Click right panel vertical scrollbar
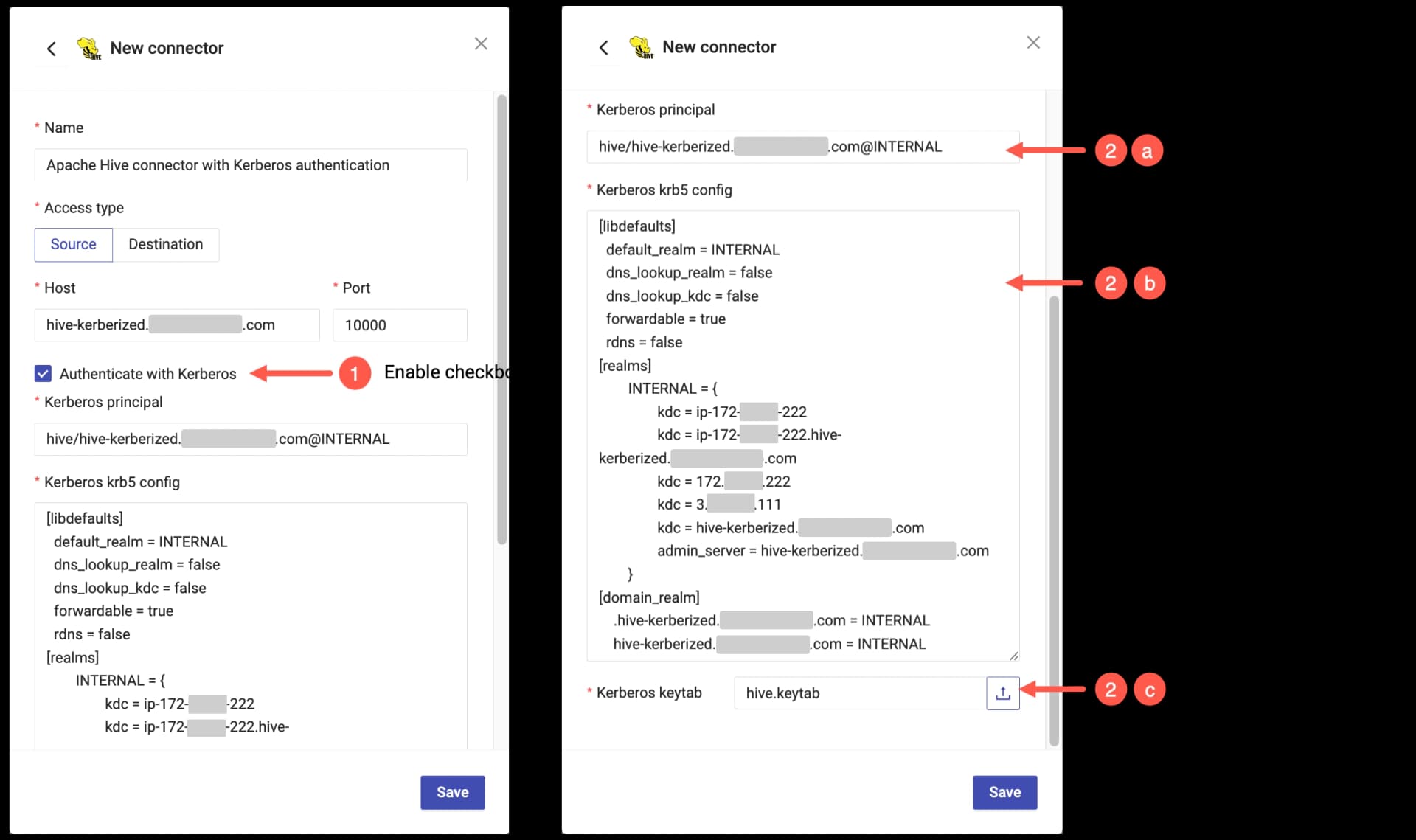The image size is (1416, 840). [1054, 521]
